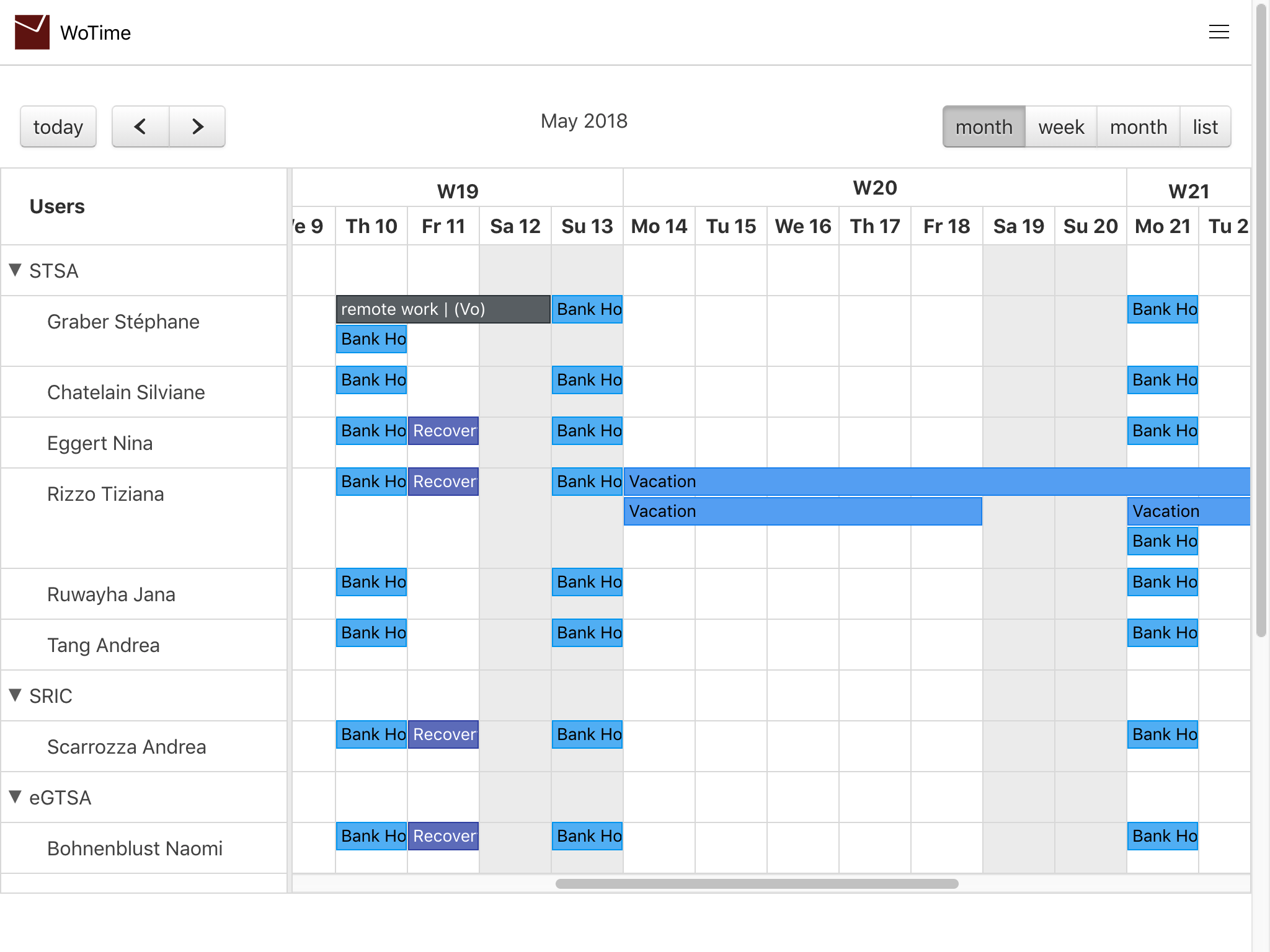This screenshot has width=1270, height=952.
Task: Open the remote work event
Action: [443, 309]
